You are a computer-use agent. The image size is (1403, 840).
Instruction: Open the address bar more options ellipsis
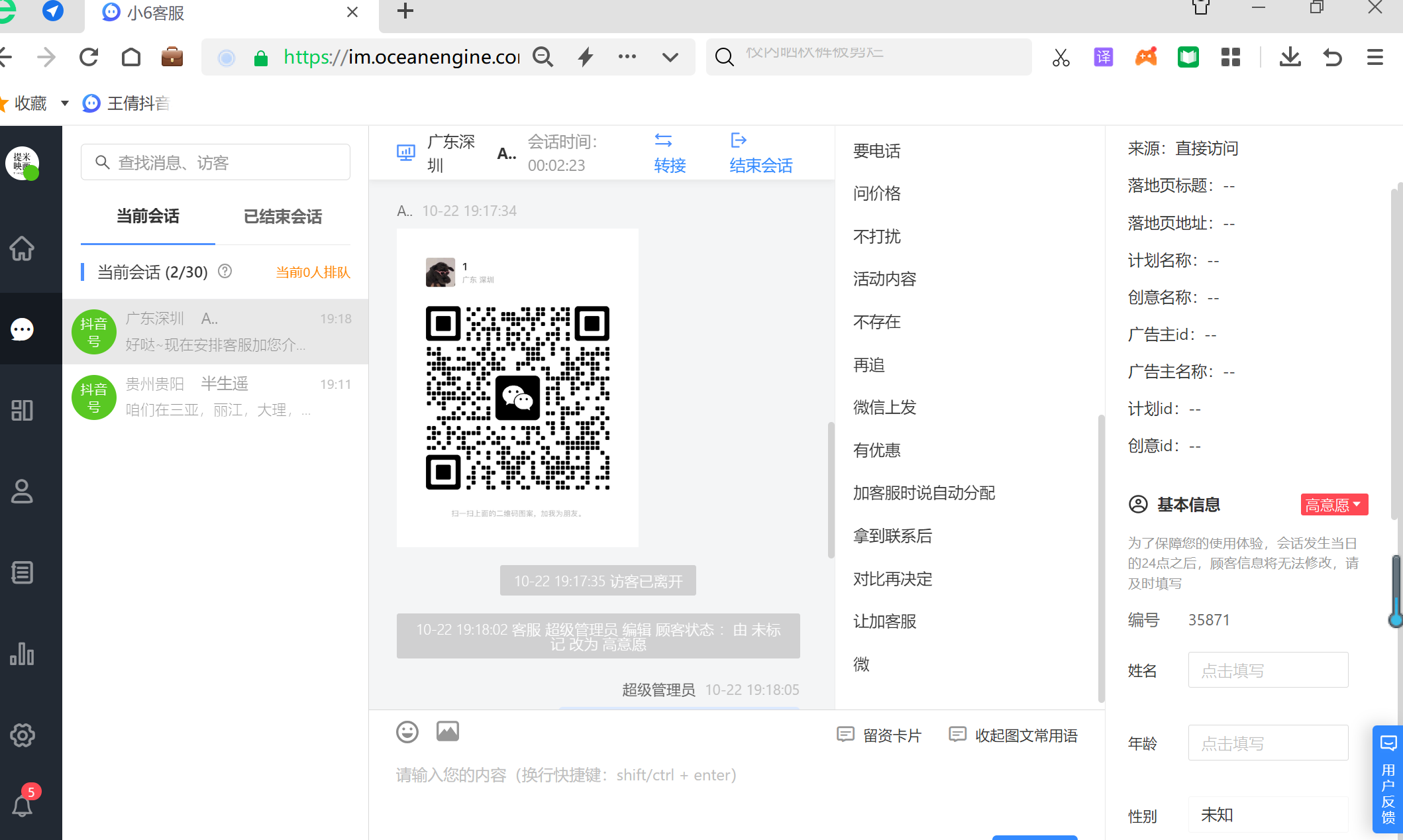(627, 57)
